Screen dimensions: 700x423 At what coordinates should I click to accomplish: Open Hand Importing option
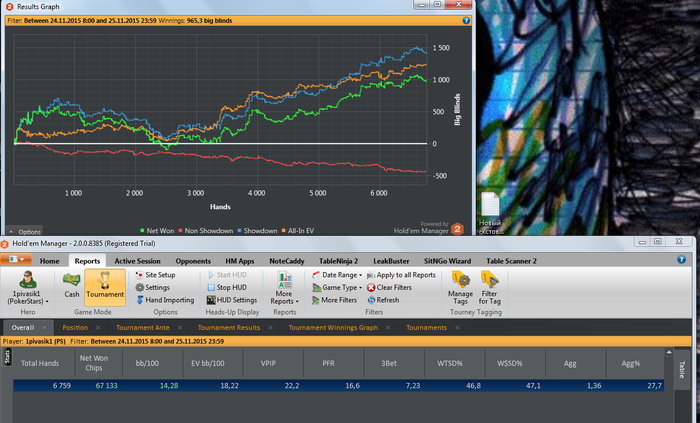pyautogui.click(x=165, y=300)
